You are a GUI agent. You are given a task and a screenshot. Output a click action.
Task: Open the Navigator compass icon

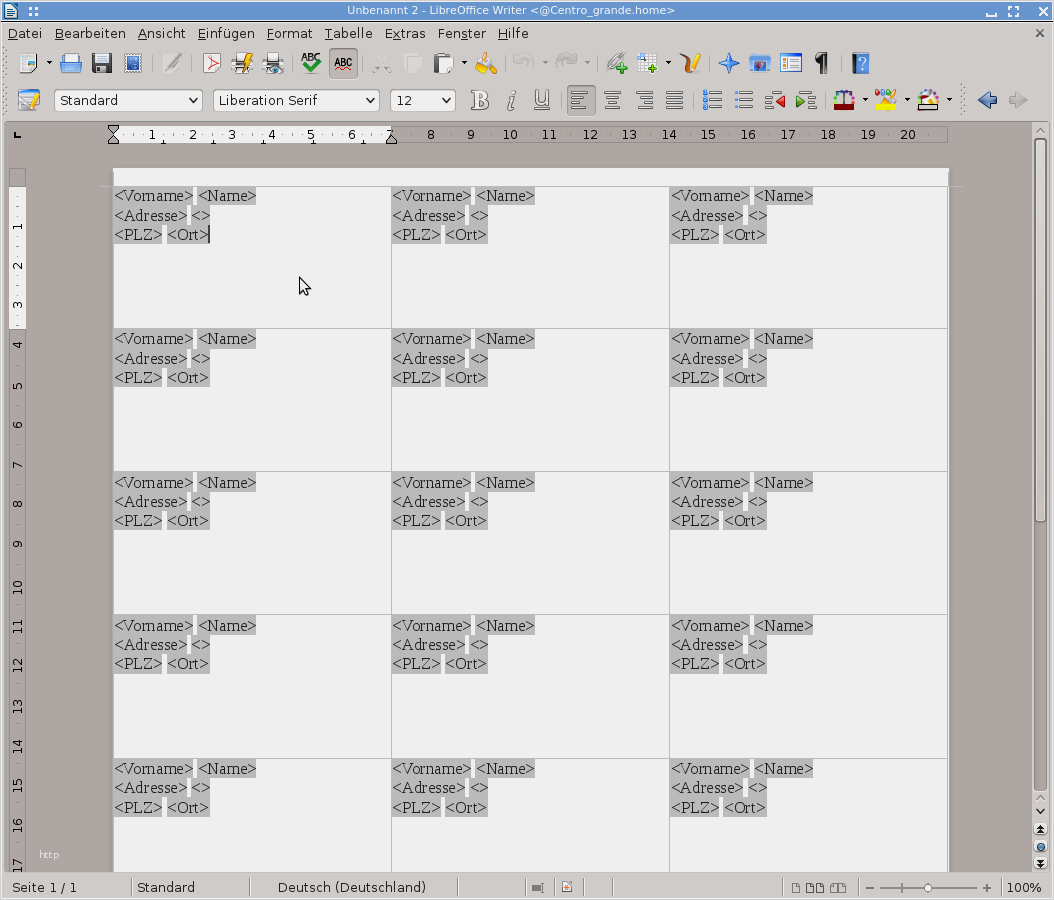(x=729, y=63)
